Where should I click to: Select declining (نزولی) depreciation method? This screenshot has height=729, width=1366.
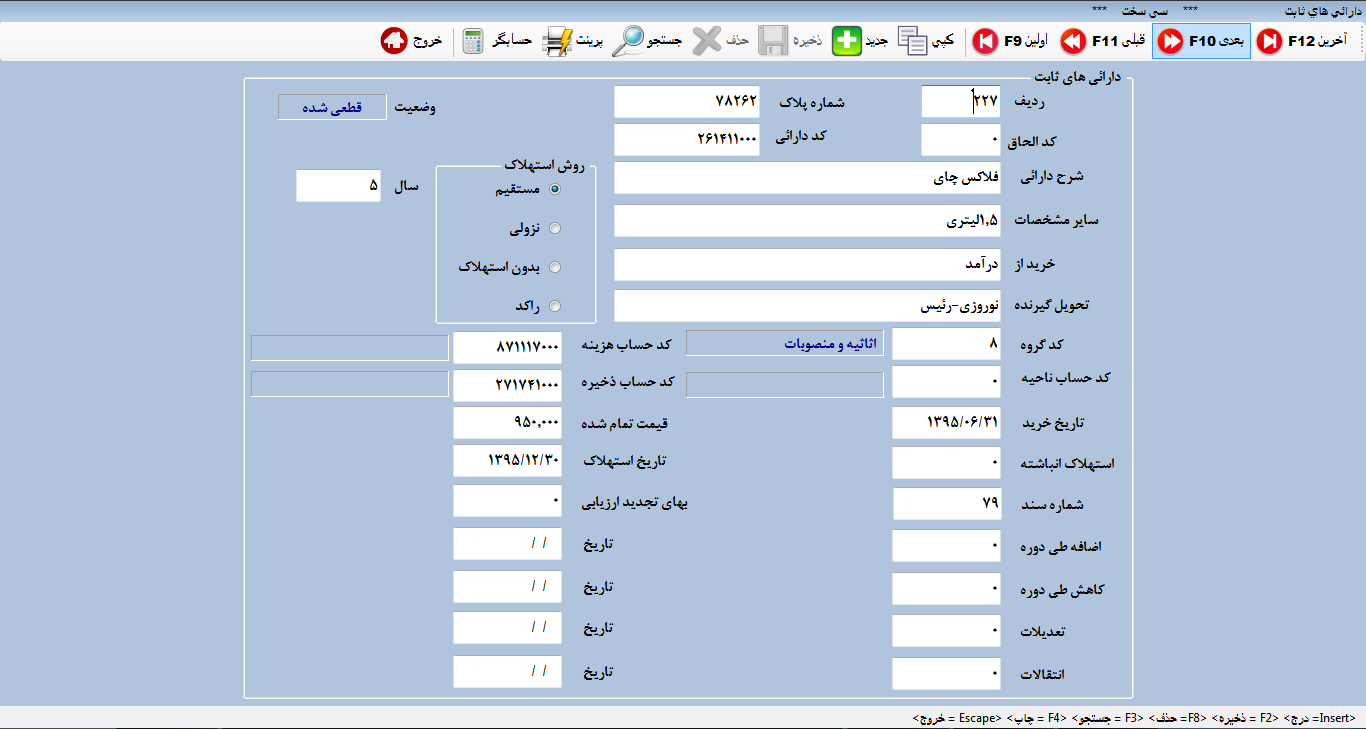555,228
